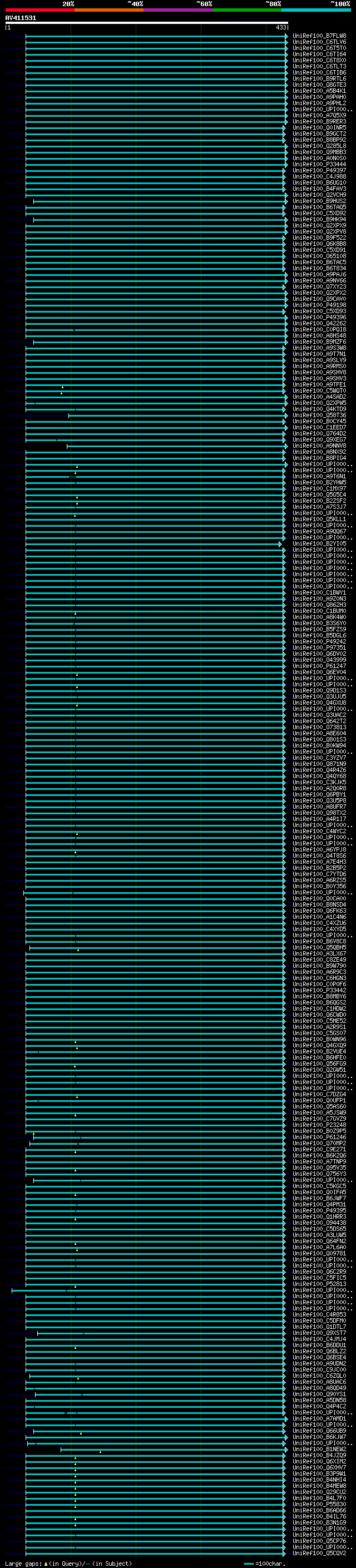Select the UniRef100_B9HUS2 label
The width and height of the screenshot is (356, 1568).
tap(319, 201)
